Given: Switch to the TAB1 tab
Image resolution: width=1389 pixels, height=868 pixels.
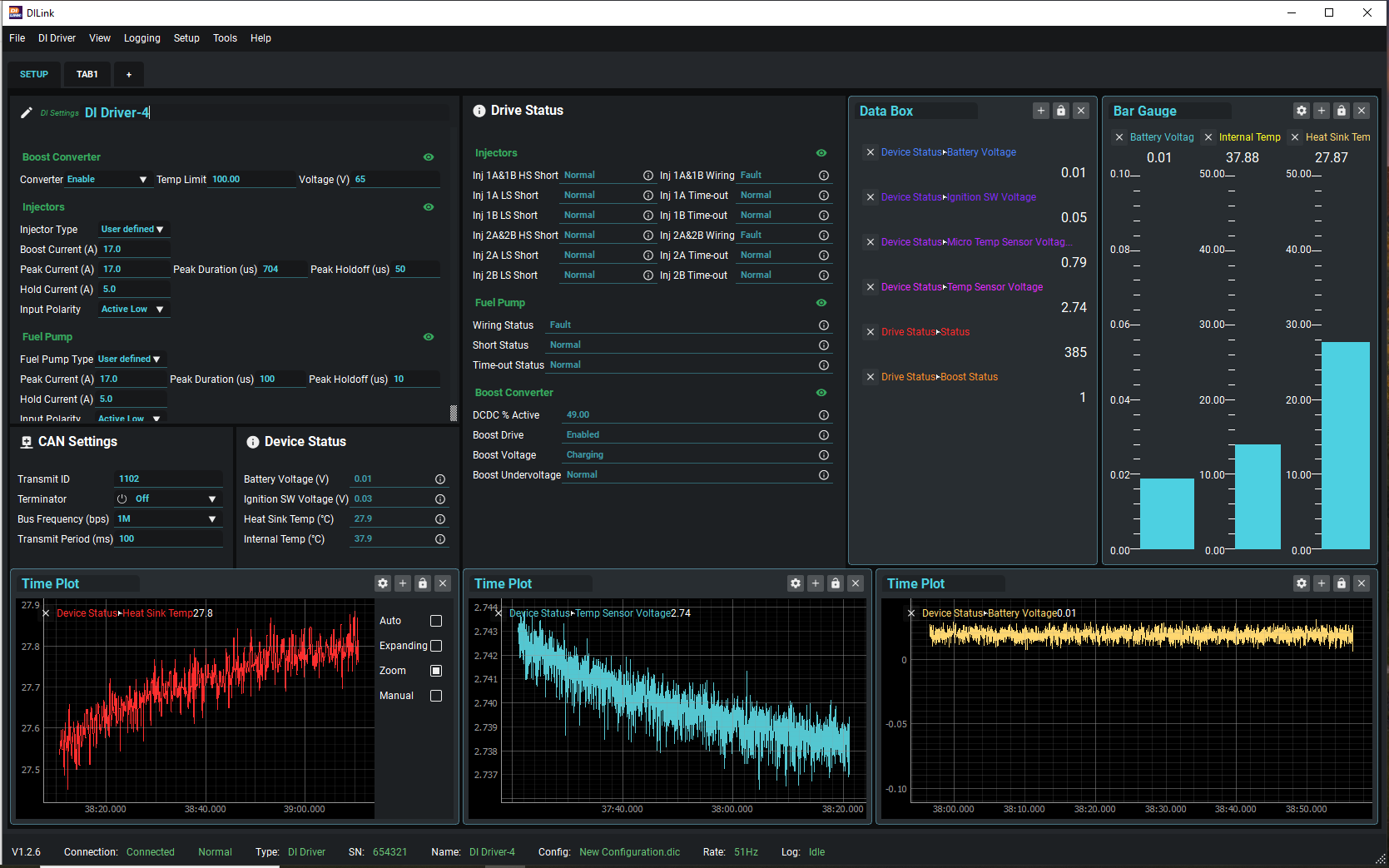Looking at the screenshot, I should (87, 74).
